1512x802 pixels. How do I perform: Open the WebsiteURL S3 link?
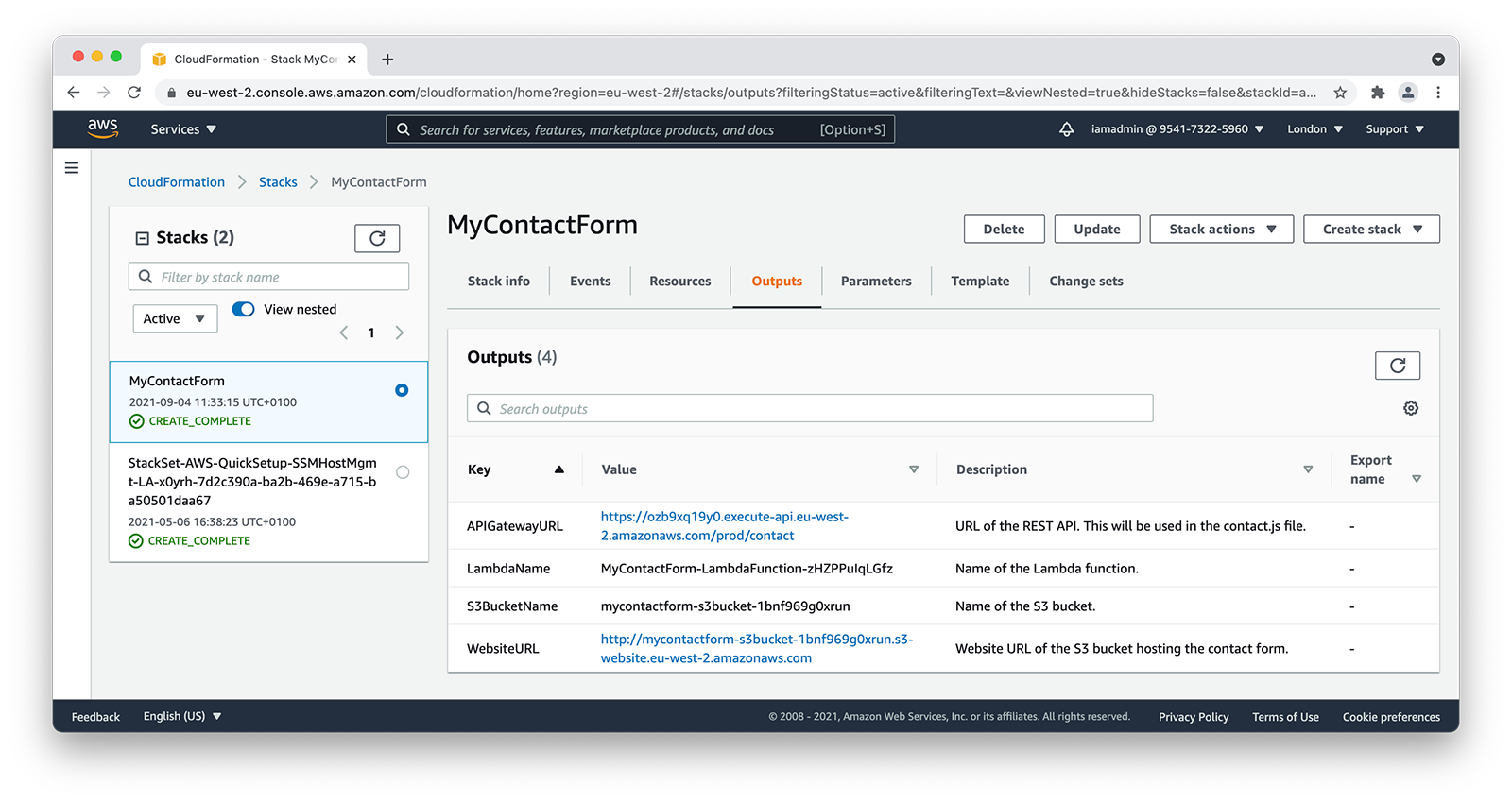tap(757, 648)
